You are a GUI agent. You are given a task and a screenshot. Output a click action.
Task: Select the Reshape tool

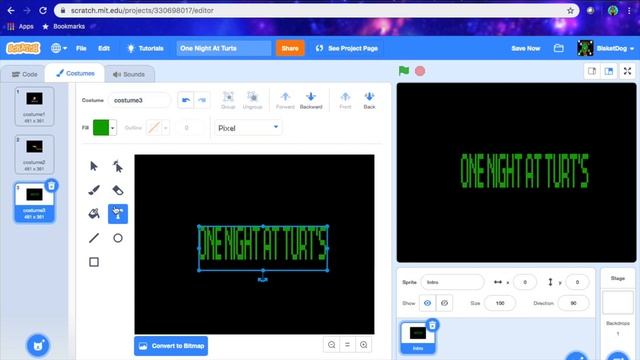(x=118, y=166)
